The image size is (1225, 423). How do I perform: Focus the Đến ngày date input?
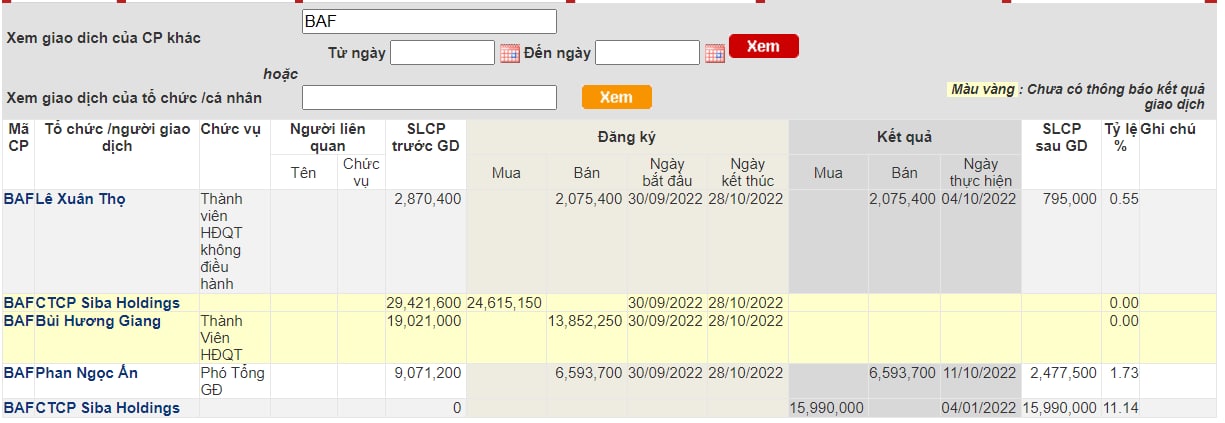click(647, 53)
